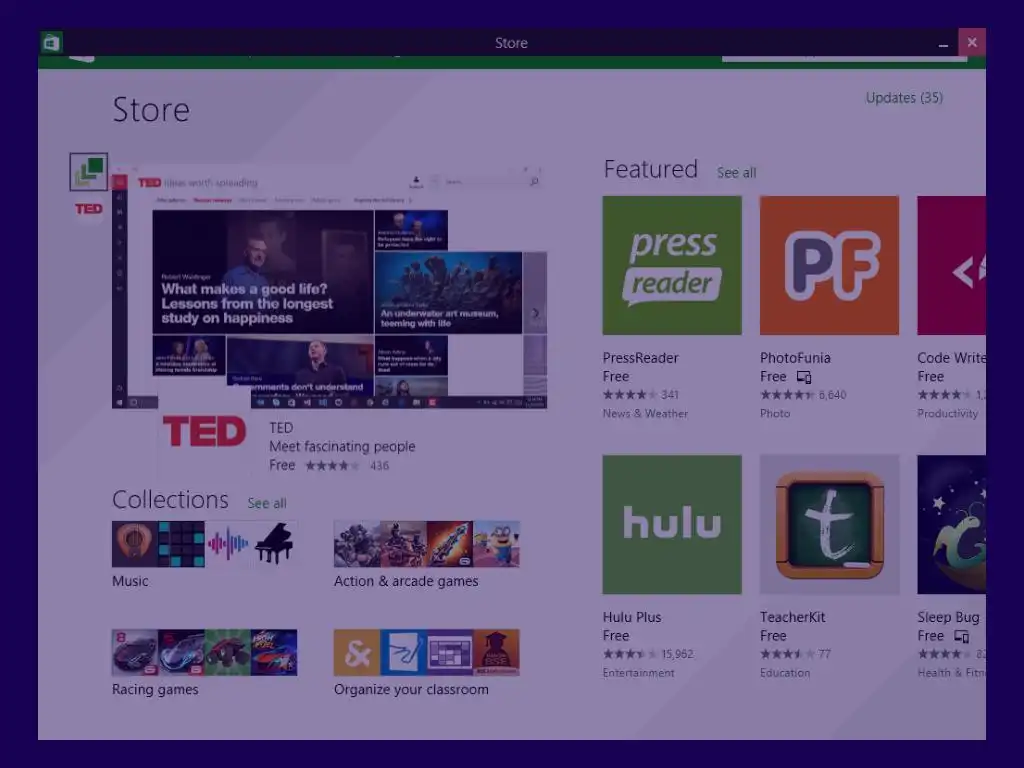Image resolution: width=1024 pixels, height=768 pixels.
Task: Open the Code Writer app tile
Action: [x=952, y=265]
